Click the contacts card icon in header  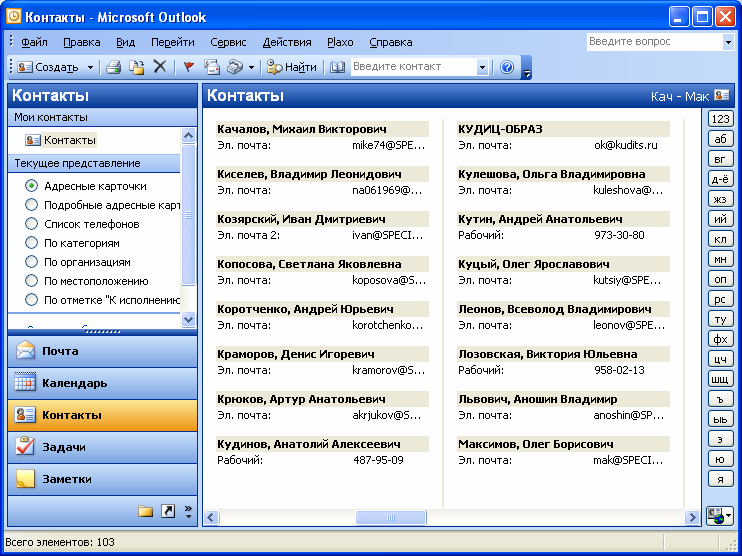click(722, 95)
